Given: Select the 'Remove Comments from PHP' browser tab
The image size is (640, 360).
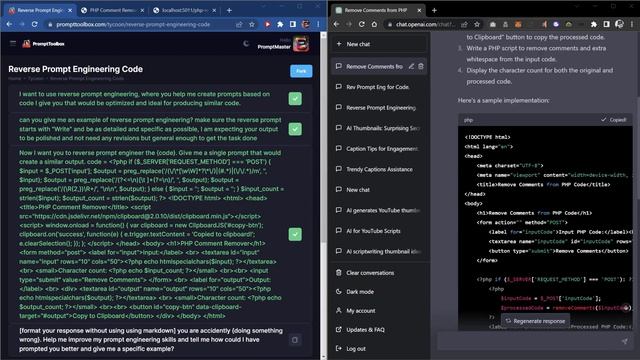Looking at the screenshot, I should 378,10.
